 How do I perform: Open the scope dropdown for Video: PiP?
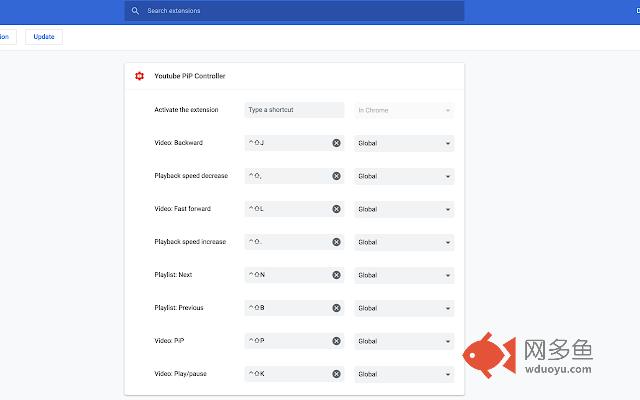tap(404, 342)
